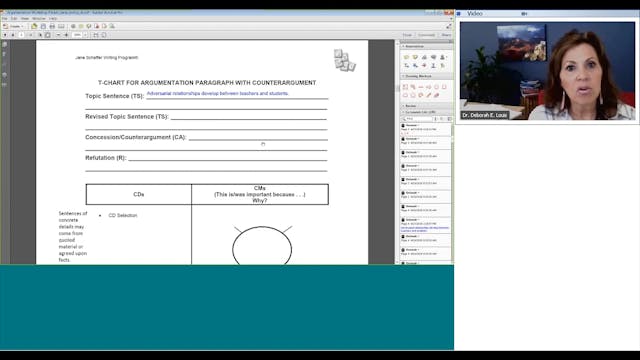Click the document's vertical scrollbar
This screenshot has height=360, width=640.
[397, 152]
